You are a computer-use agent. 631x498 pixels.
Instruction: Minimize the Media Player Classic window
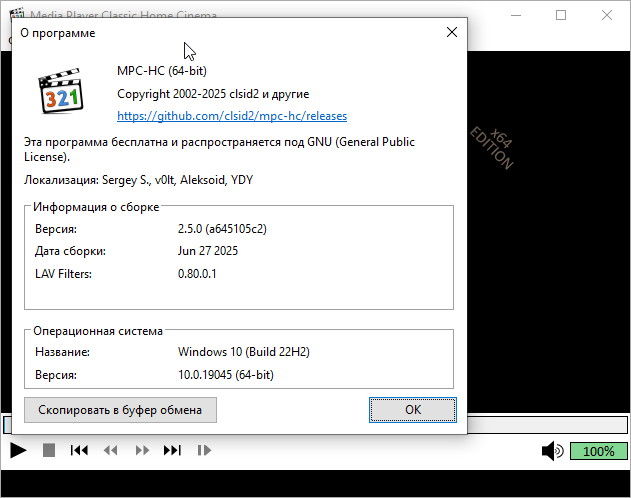click(x=516, y=15)
